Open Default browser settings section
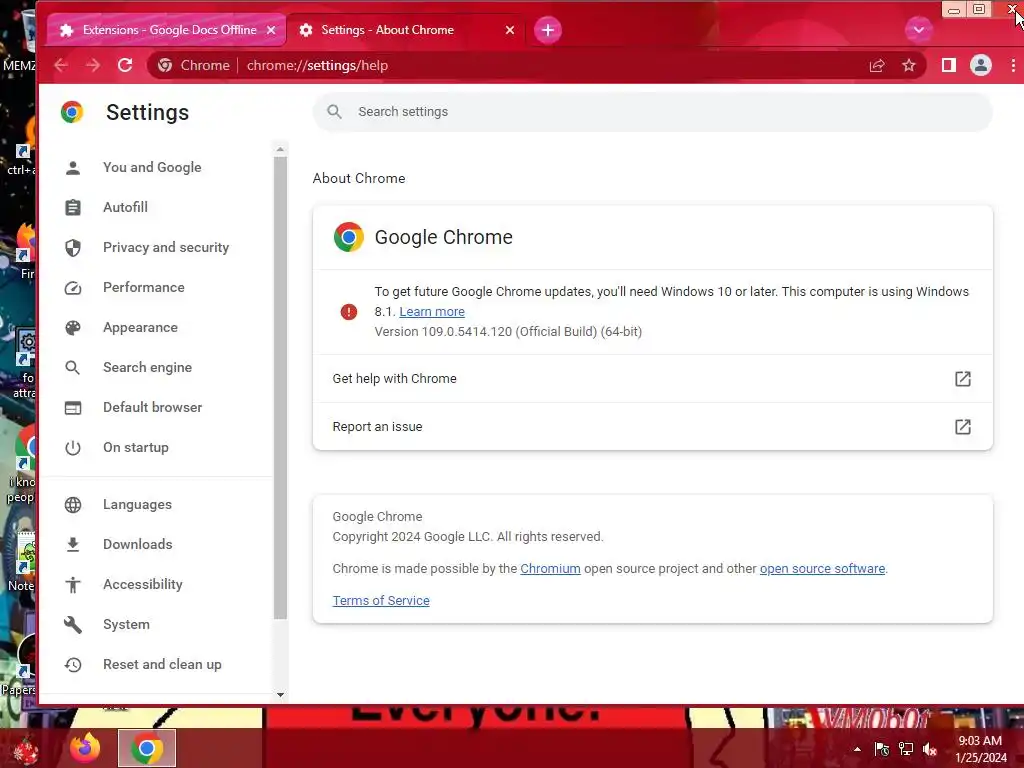Screen dimensions: 1024x768 [153, 408]
